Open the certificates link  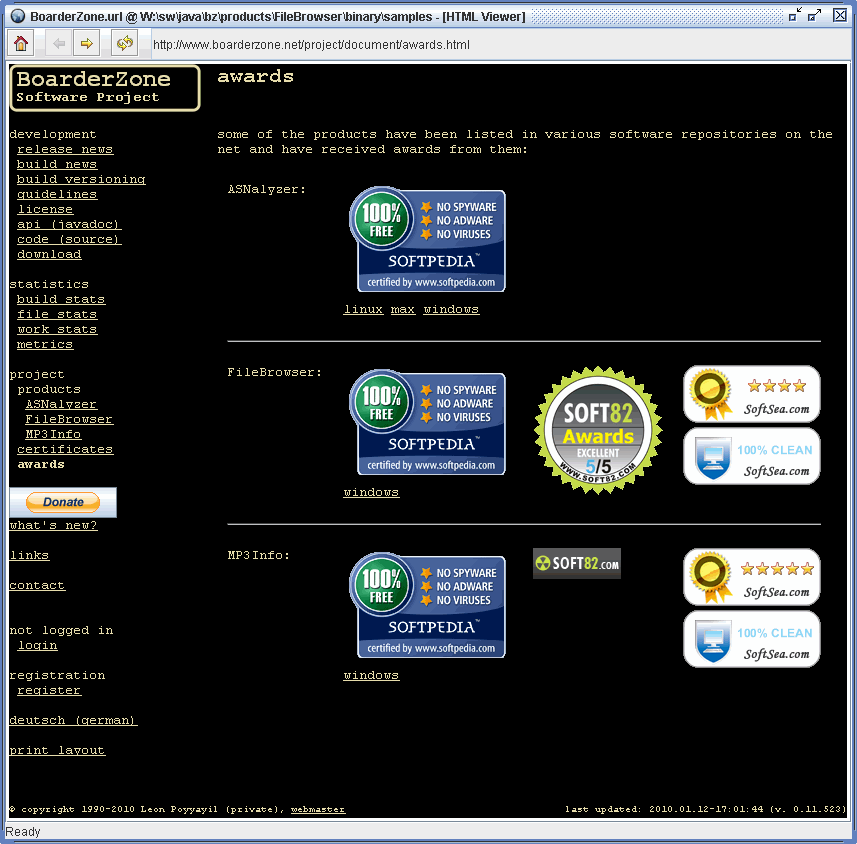click(x=65, y=449)
